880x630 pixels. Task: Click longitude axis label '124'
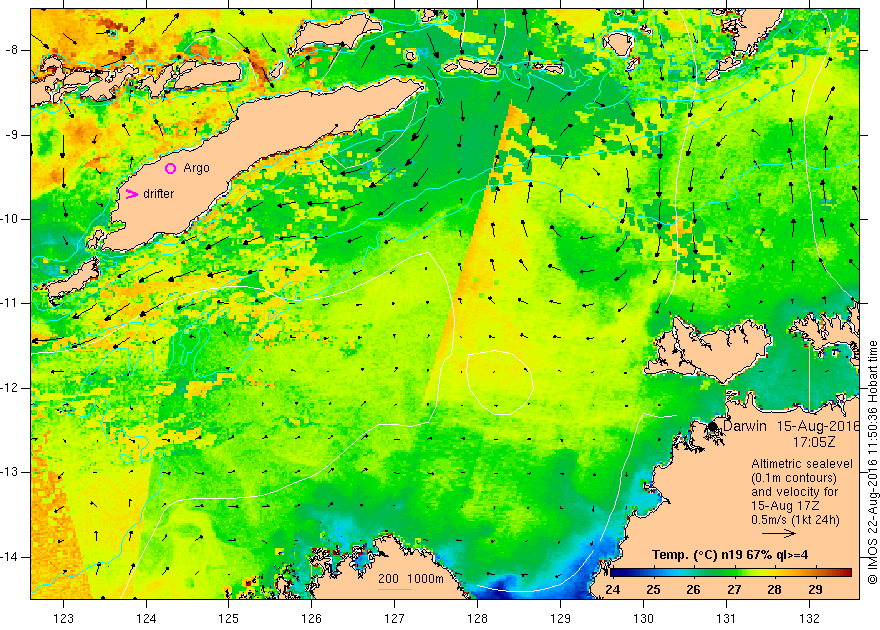tap(146, 619)
